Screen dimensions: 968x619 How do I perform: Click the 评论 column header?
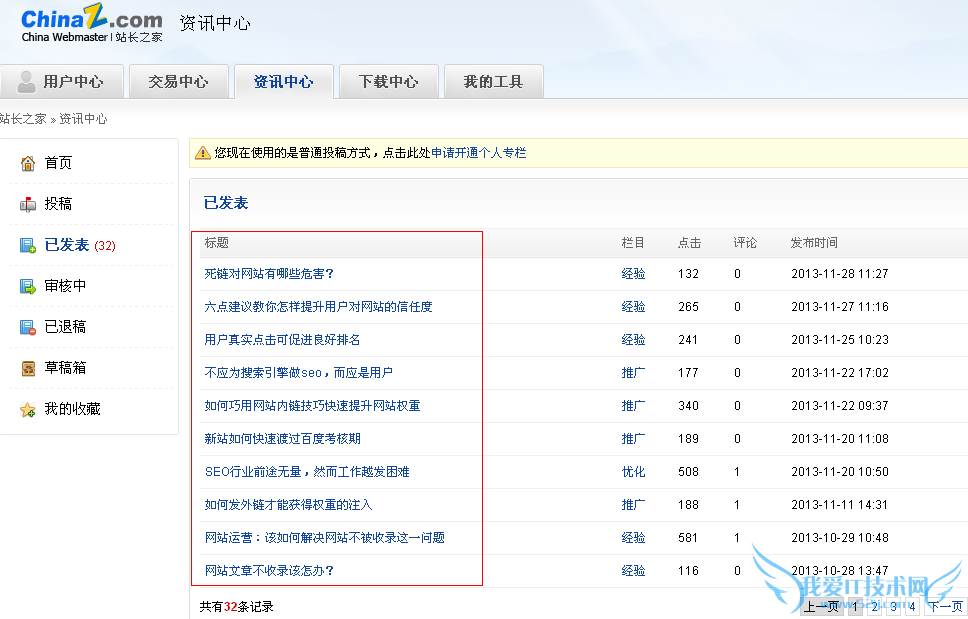[x=745, y=243]
